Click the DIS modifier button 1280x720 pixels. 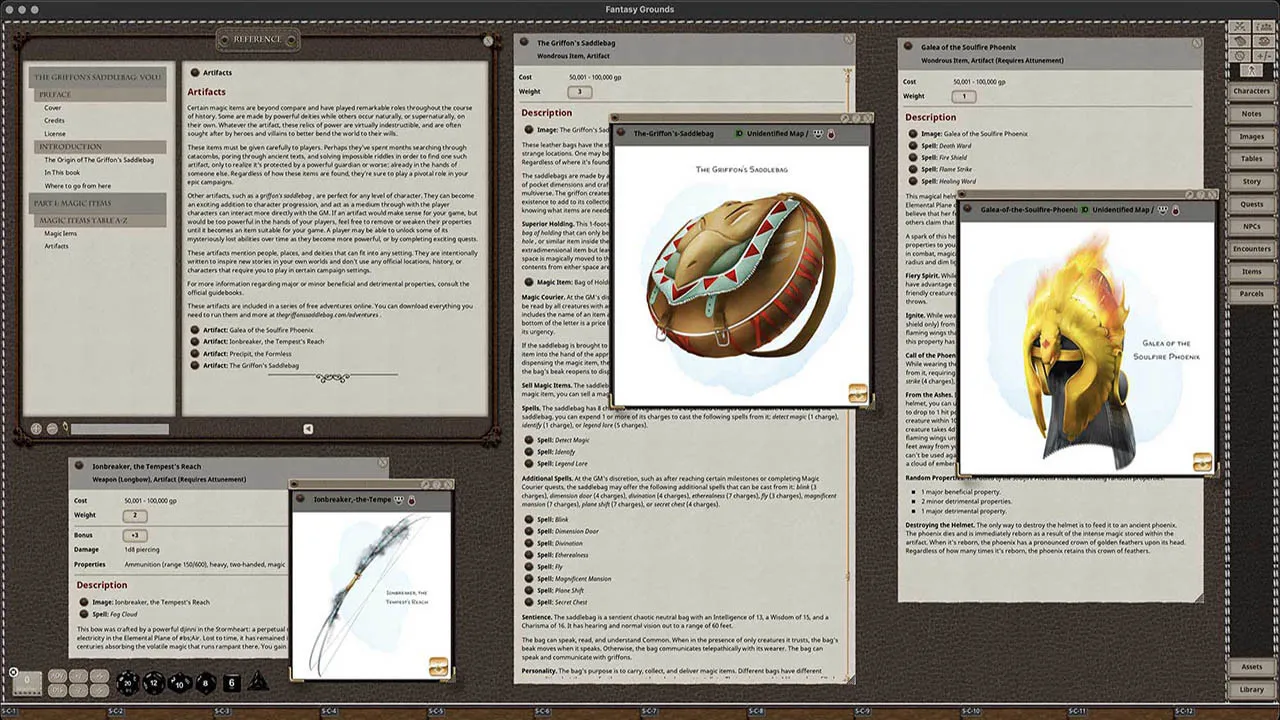(x=56, y=690)
